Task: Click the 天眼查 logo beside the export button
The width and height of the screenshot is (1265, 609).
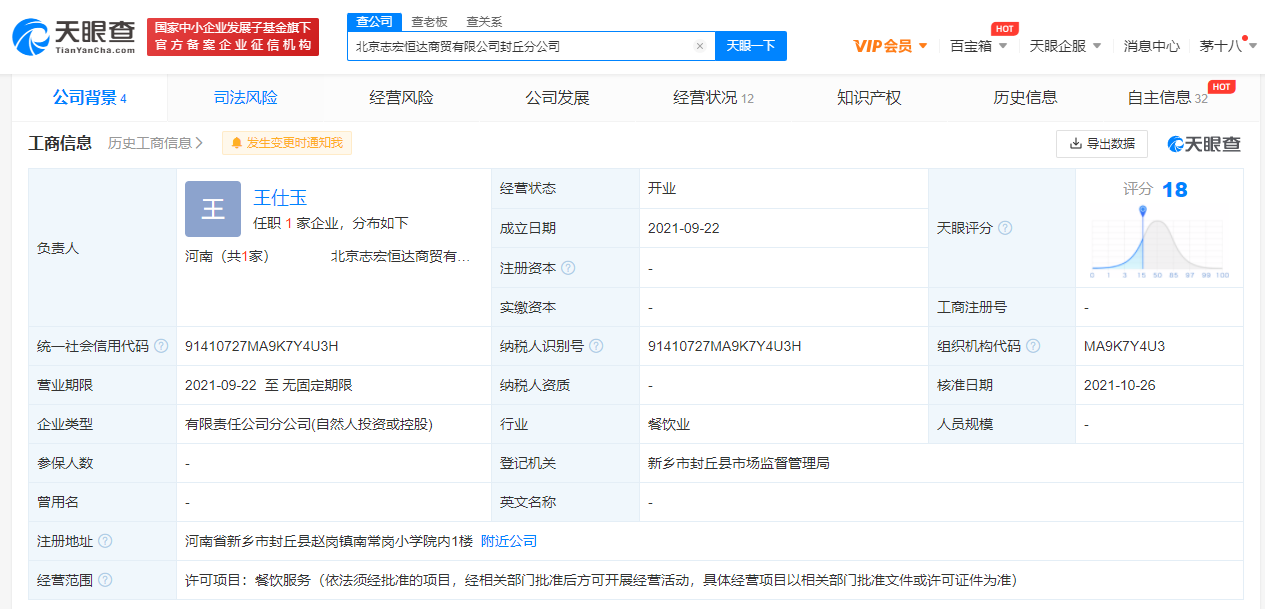Action: point(1204,144)
